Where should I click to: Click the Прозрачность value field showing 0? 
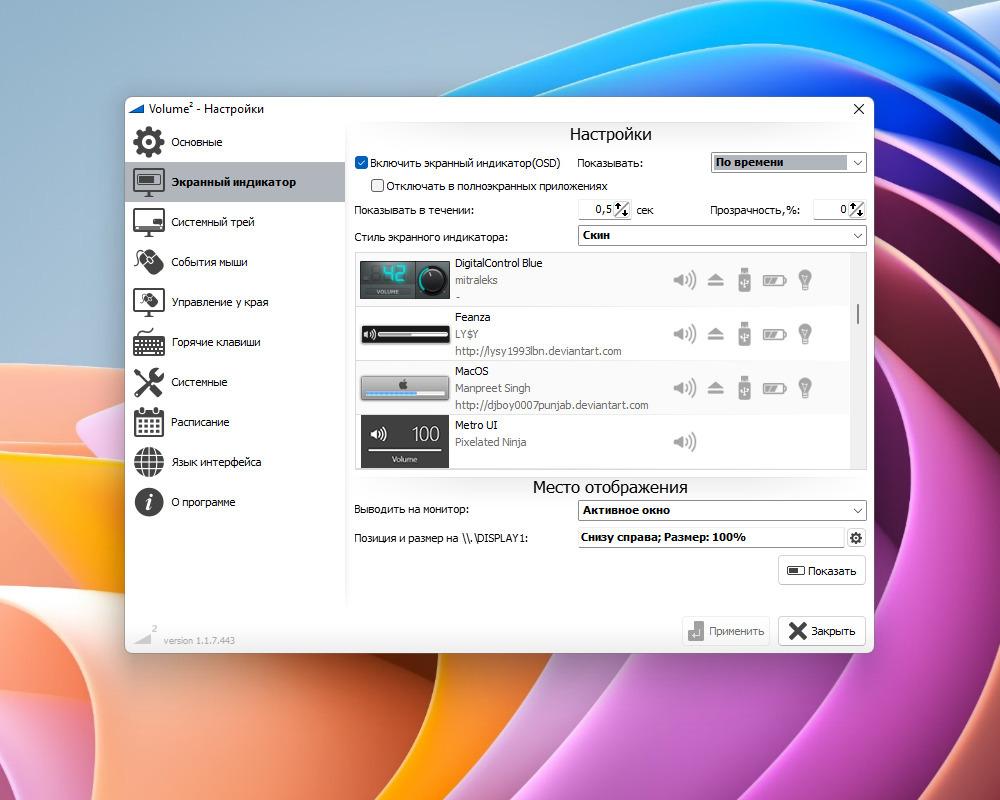(832, 209)
